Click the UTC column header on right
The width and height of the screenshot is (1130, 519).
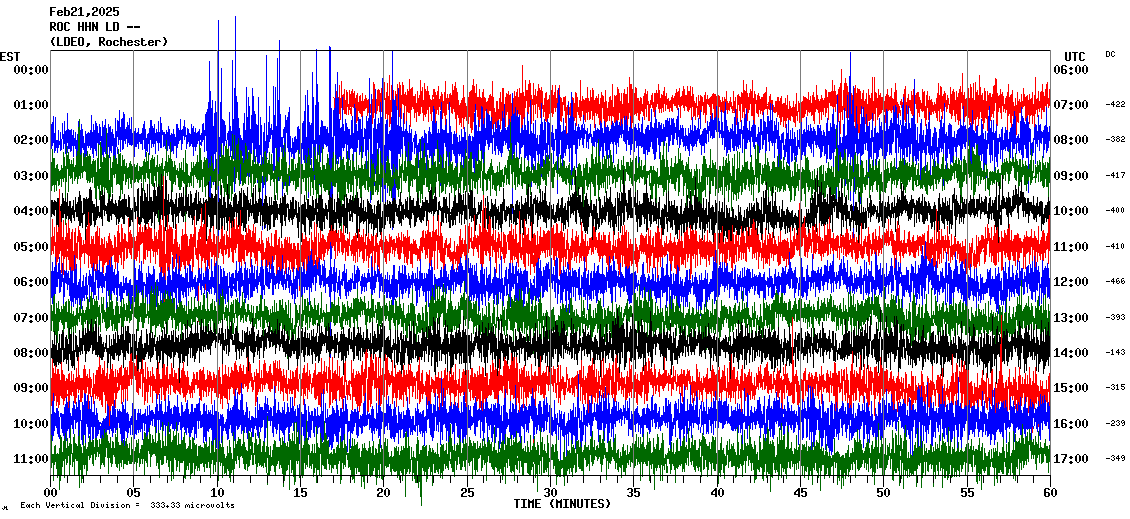pyautogui.click(x=1075, y=56)
